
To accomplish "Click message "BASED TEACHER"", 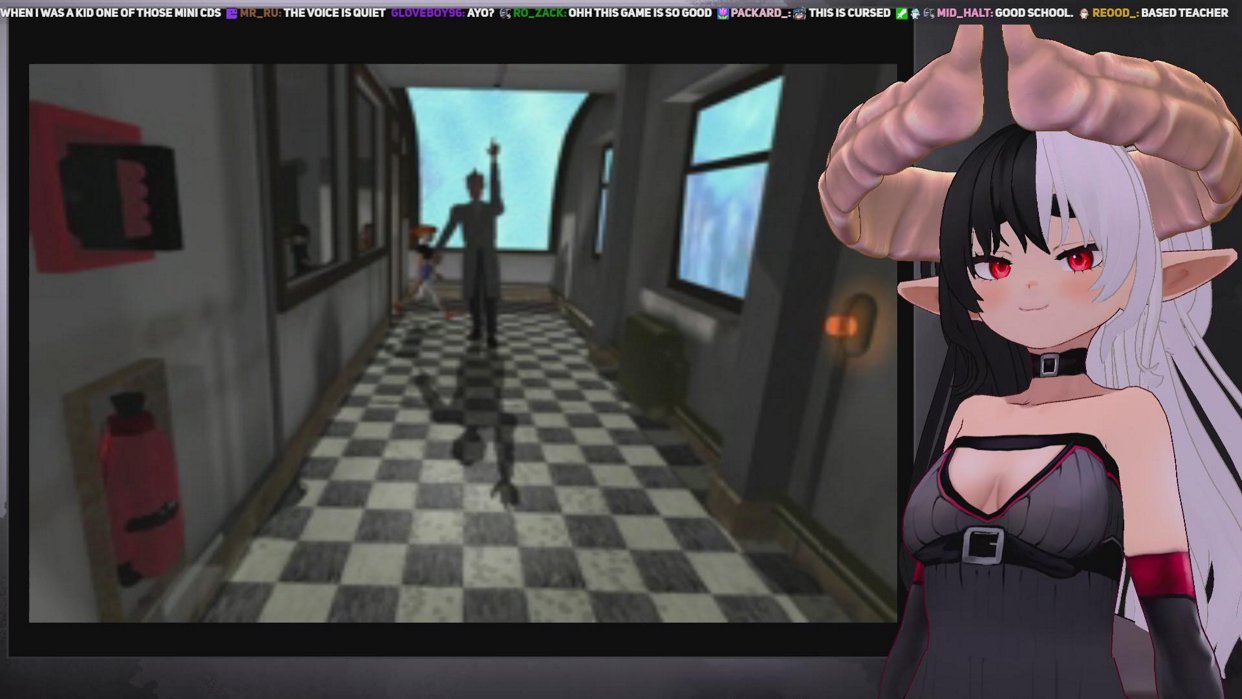I will coord(1184,13).
